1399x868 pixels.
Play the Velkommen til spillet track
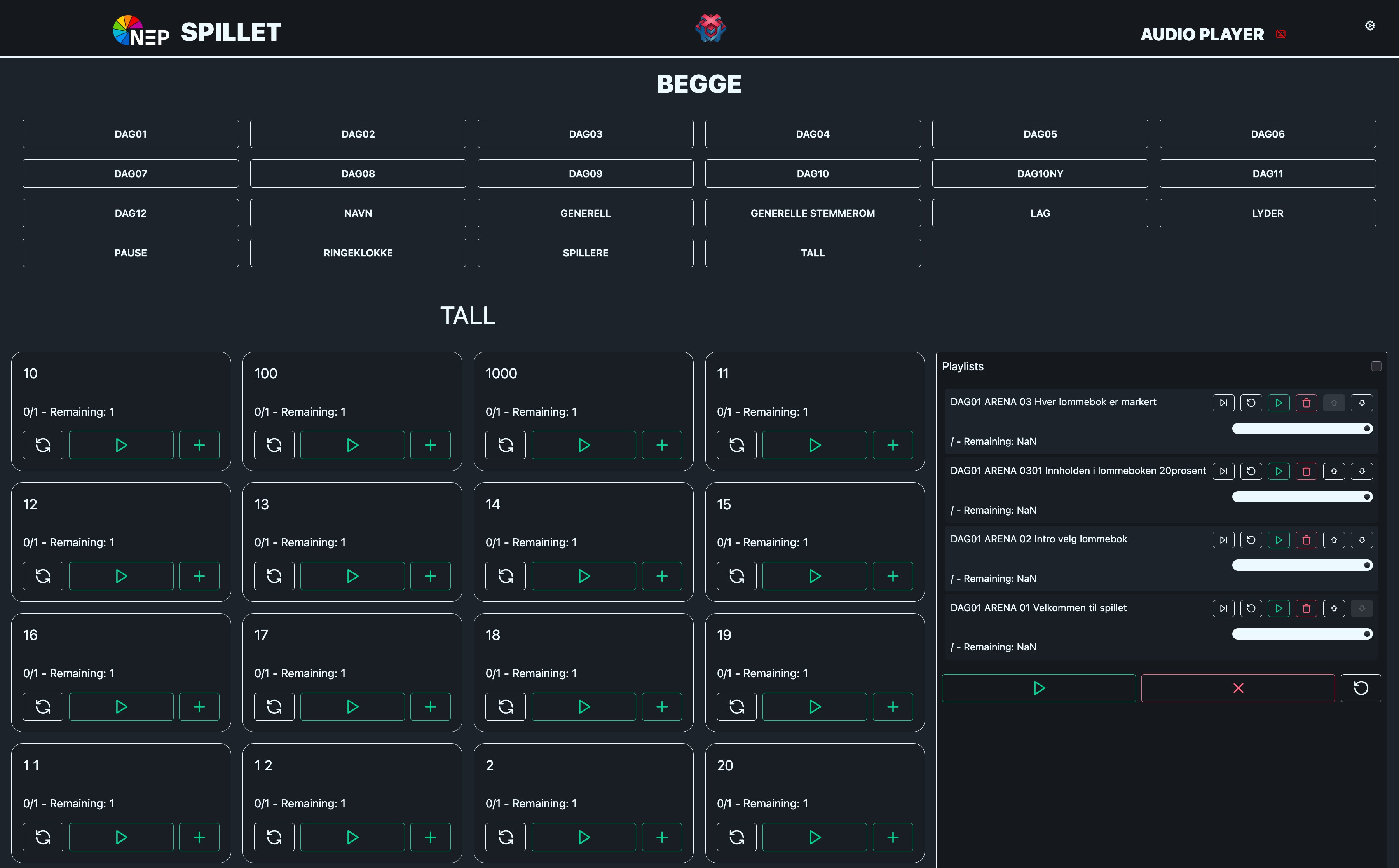pyautogui.click(x=1279, y=608)
